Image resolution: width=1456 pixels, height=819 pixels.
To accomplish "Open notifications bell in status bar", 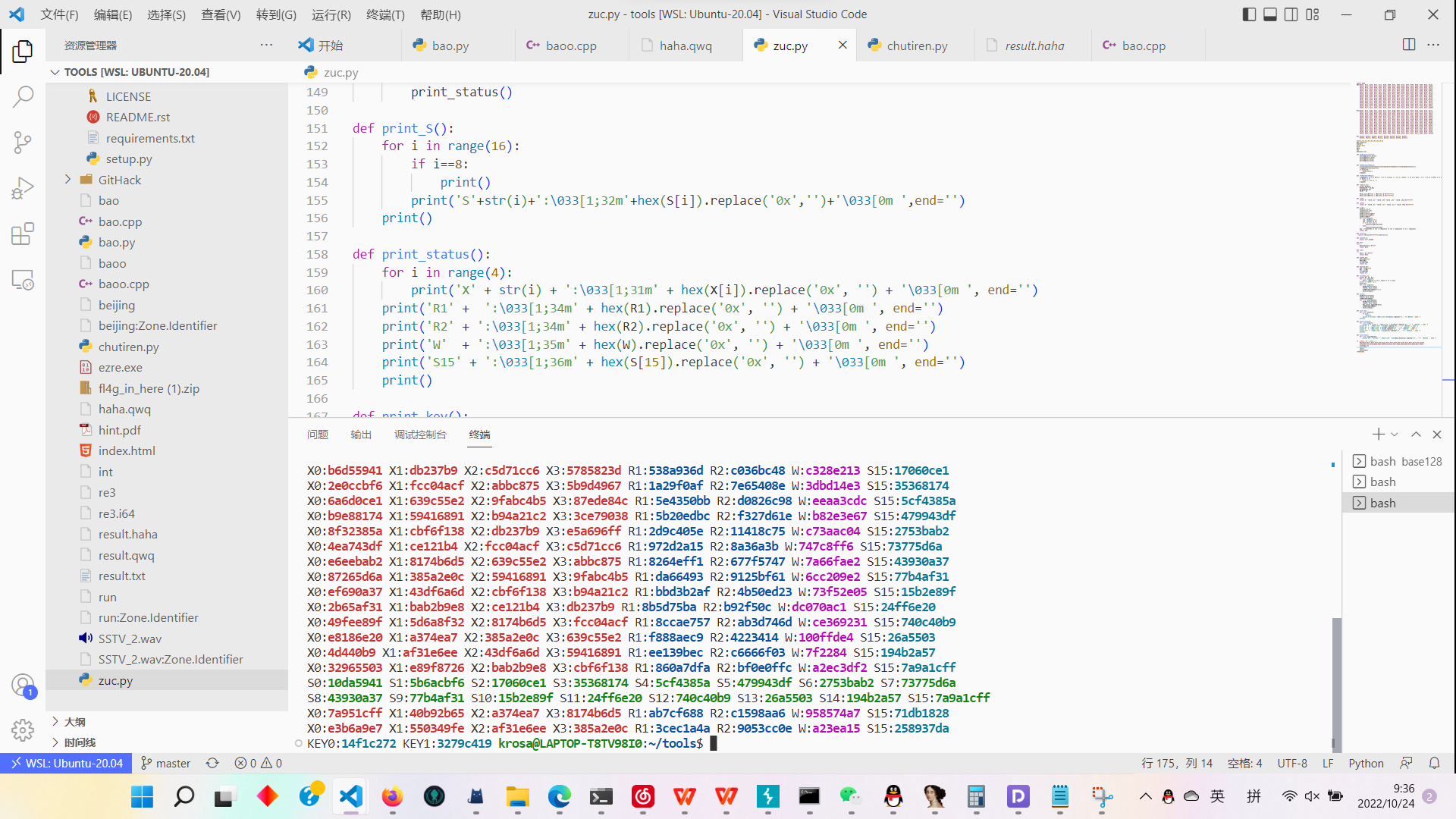I will [x=1434, y=763].
